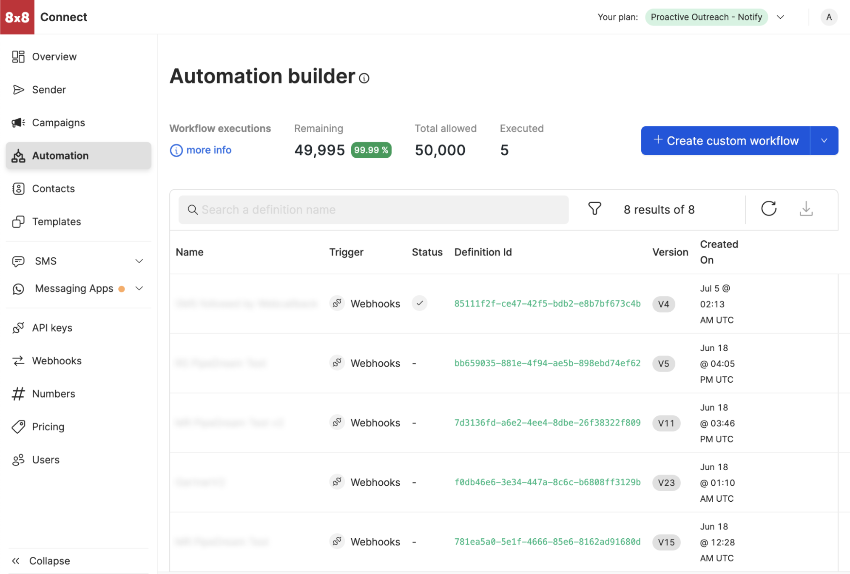
Task: Click the V11 version badge
Action: (x=666, y=423)
